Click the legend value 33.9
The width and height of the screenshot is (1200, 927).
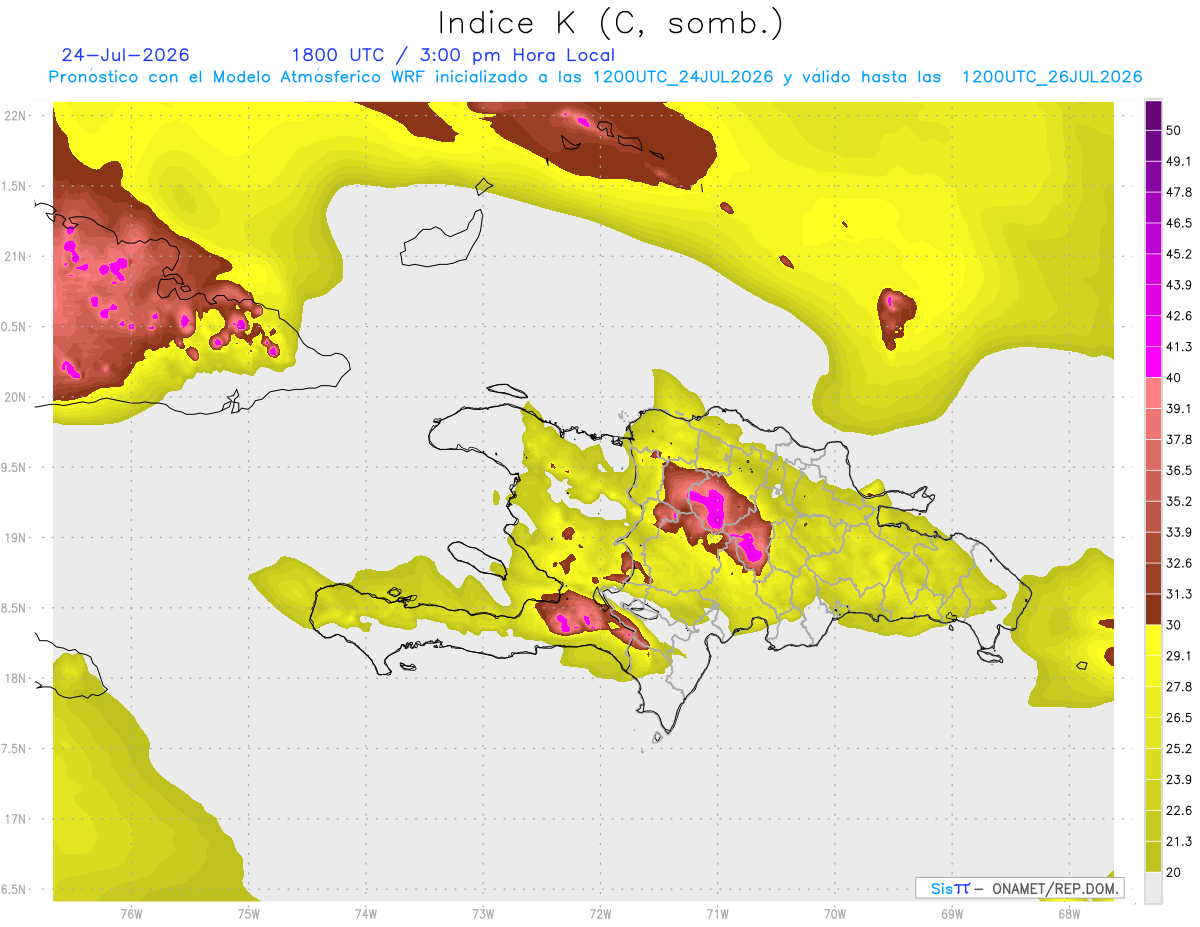[1179, 532]
